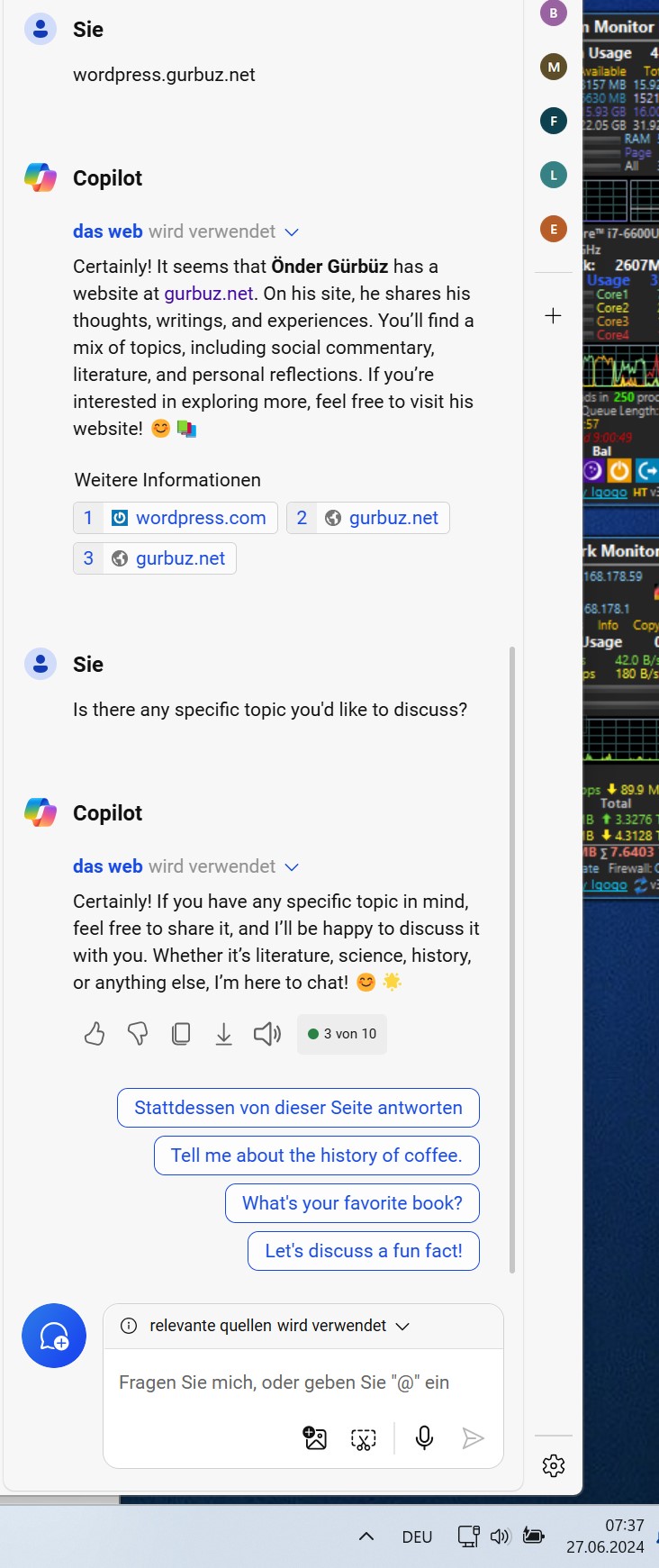Open the 'relevante quellen wird verwendet' dropdown
The height and width of the screenshot is (1568, 659).
click(403, 1326)
